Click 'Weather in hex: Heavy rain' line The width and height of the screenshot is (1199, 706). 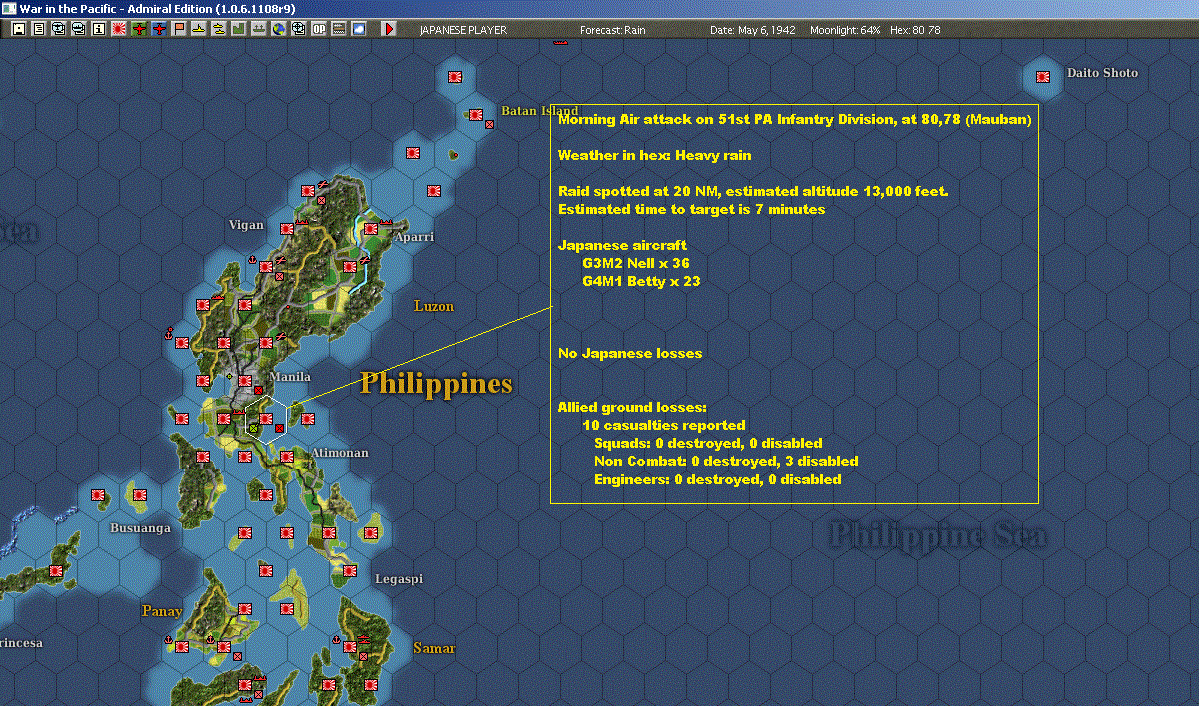[655, 155]
